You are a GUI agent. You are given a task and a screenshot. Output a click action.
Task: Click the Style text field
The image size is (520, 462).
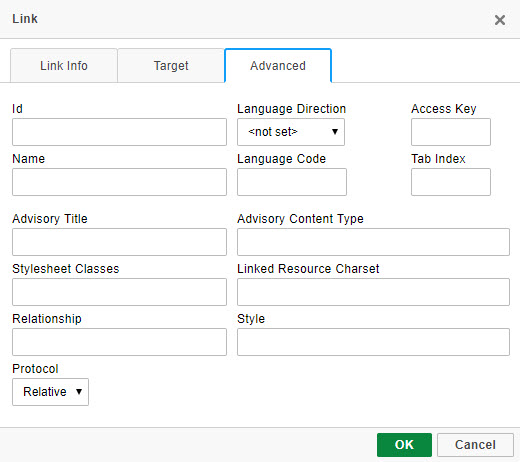[373, 342]
